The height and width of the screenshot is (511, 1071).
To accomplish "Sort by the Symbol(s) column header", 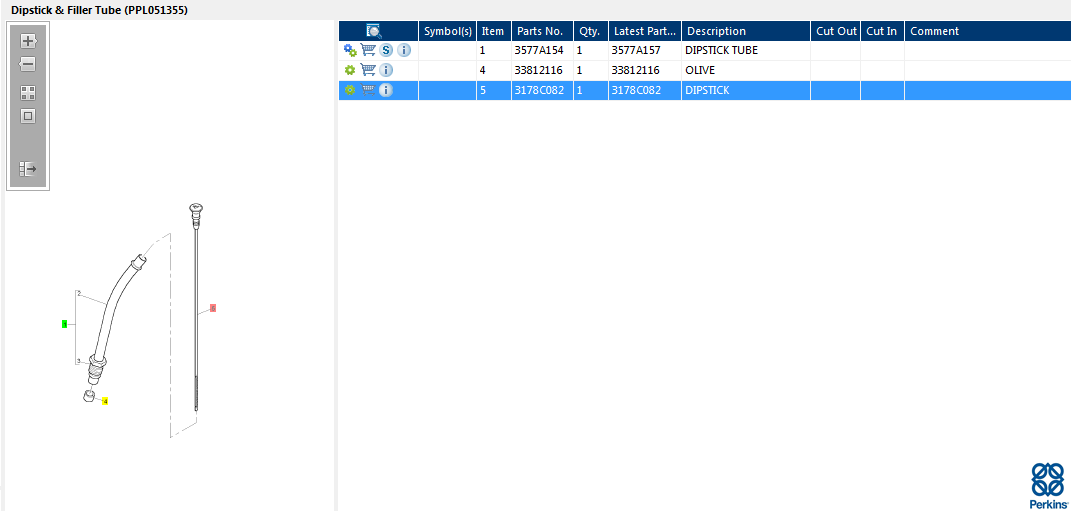I will click(x=447, y=31).
